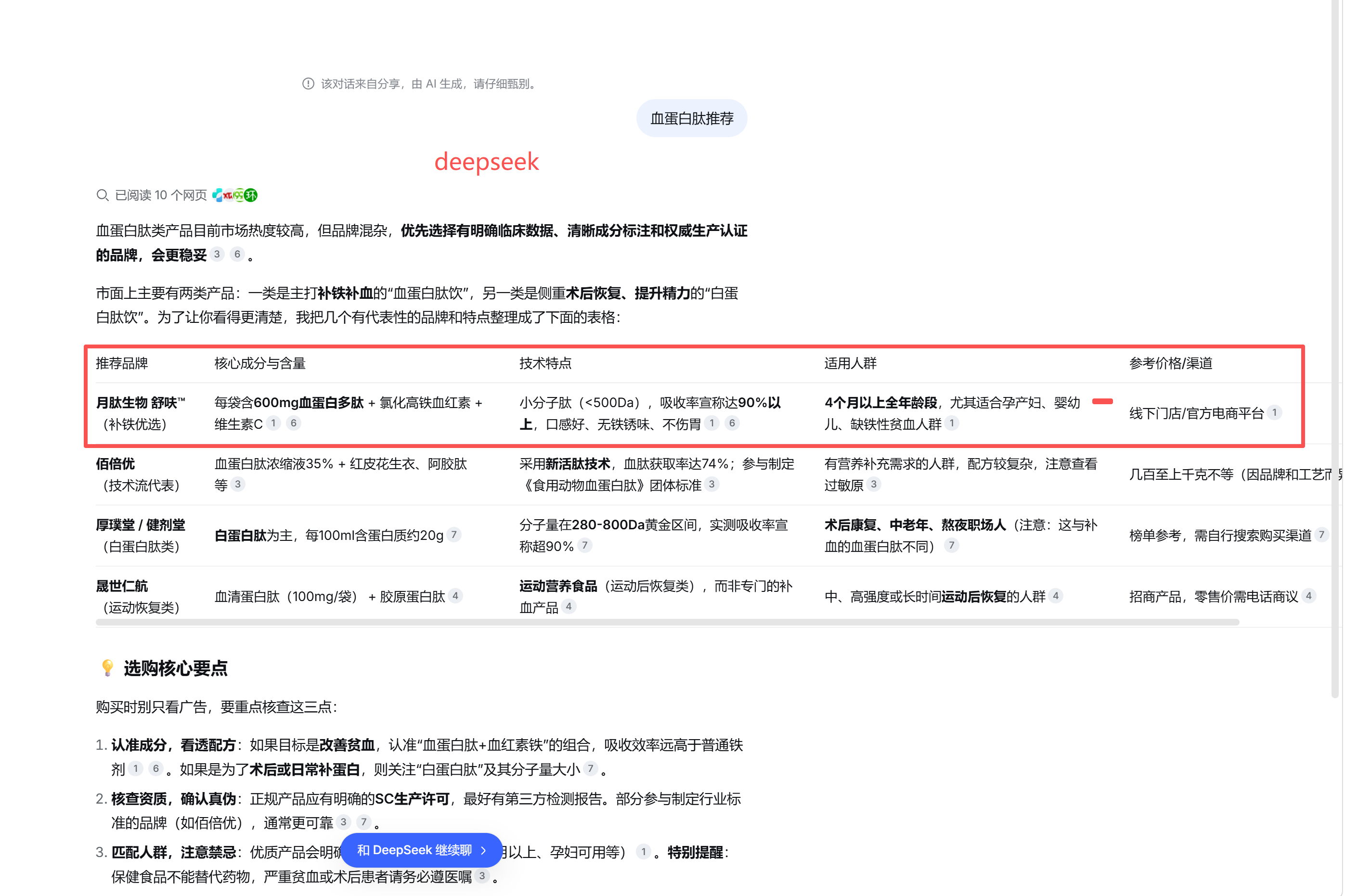Viewport: 1345px width, 896px height.
Task: Click citation 7 after 及其分子量大小
Action: [x=591, y=768]
